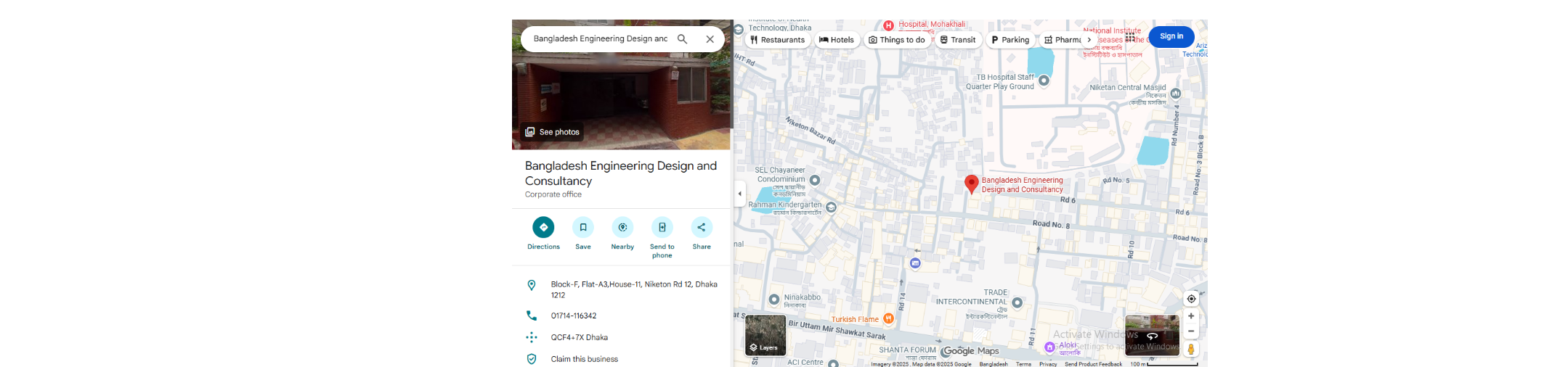Save this place with the bookmark icon
Viewport: 1568px width, 367px height.
583,234
